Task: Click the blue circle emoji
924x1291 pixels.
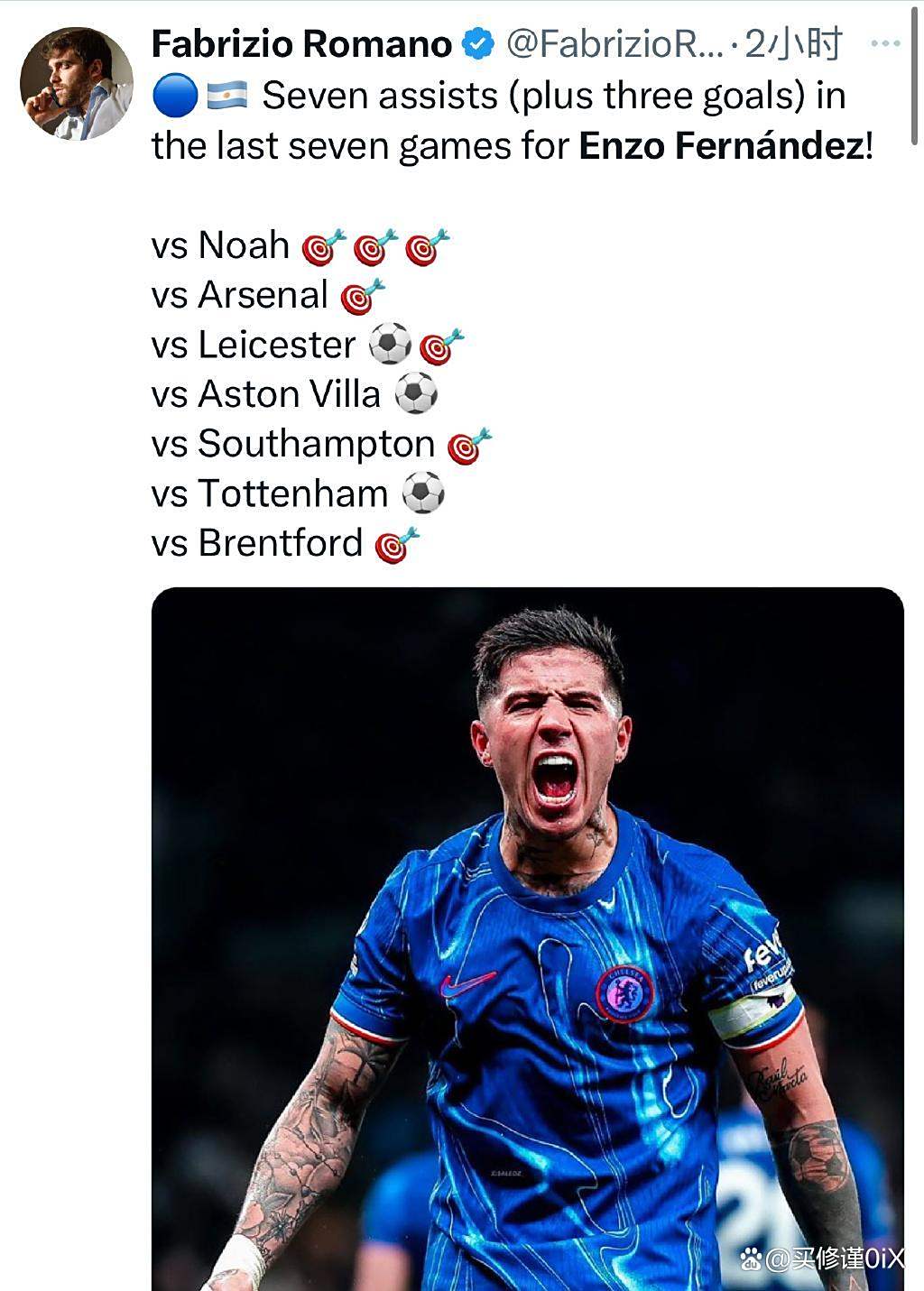Action: coord(174,96)
